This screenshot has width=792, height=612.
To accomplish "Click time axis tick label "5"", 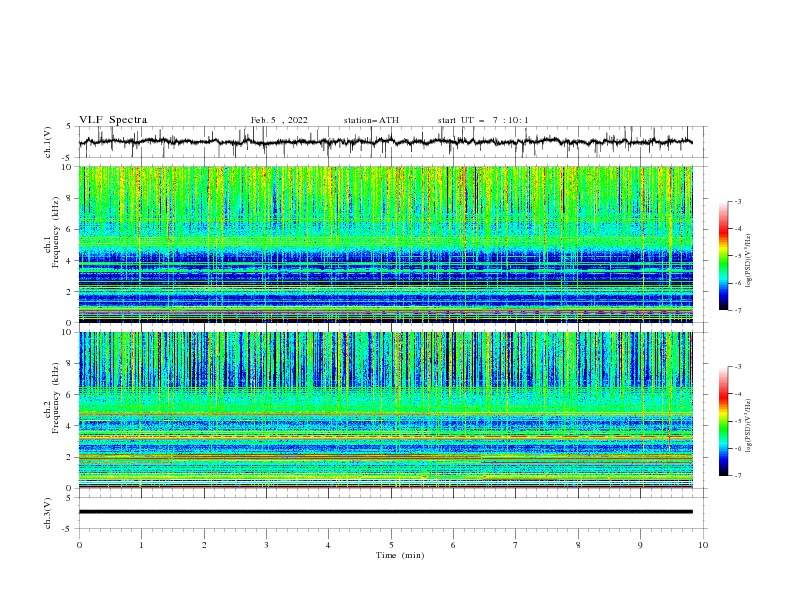I will (x=391, y=545).
